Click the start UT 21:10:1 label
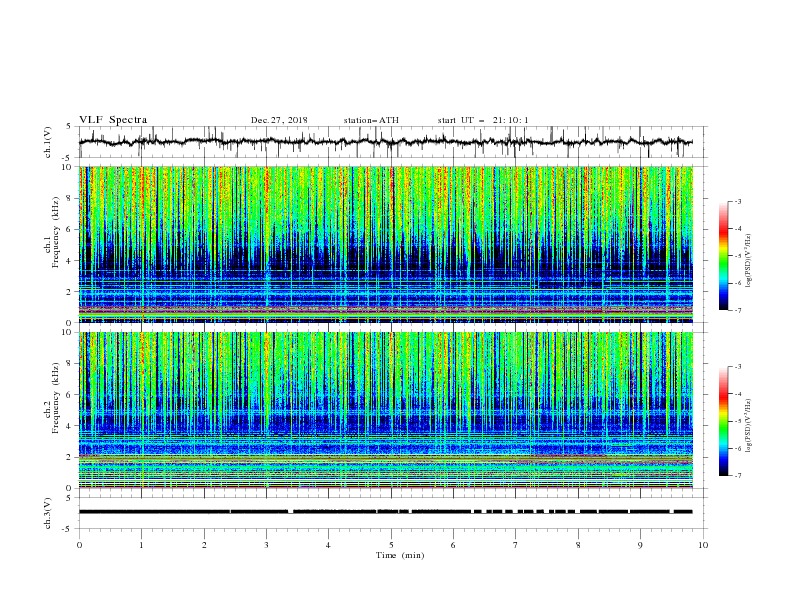The height and width of the screenshot is (612, 792). pyautogui.click(x=483, y=120)
